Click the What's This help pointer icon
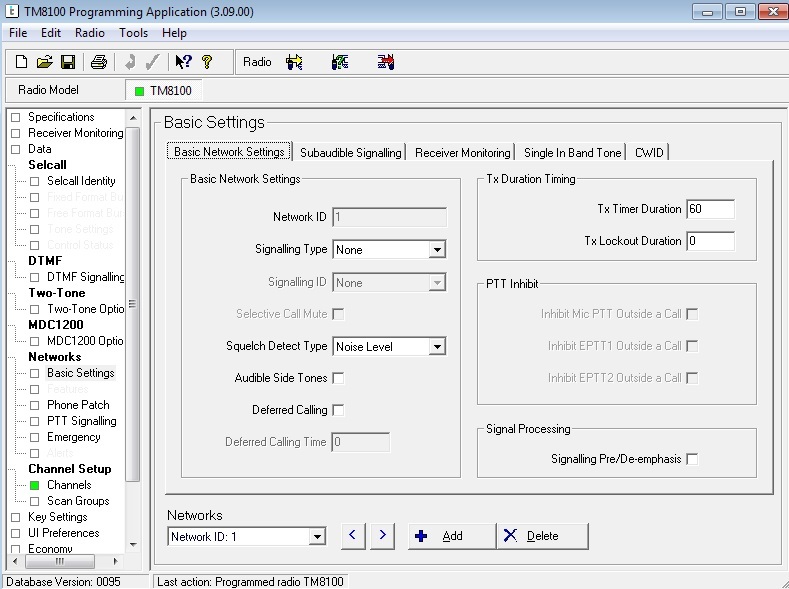 pos(183,62)
